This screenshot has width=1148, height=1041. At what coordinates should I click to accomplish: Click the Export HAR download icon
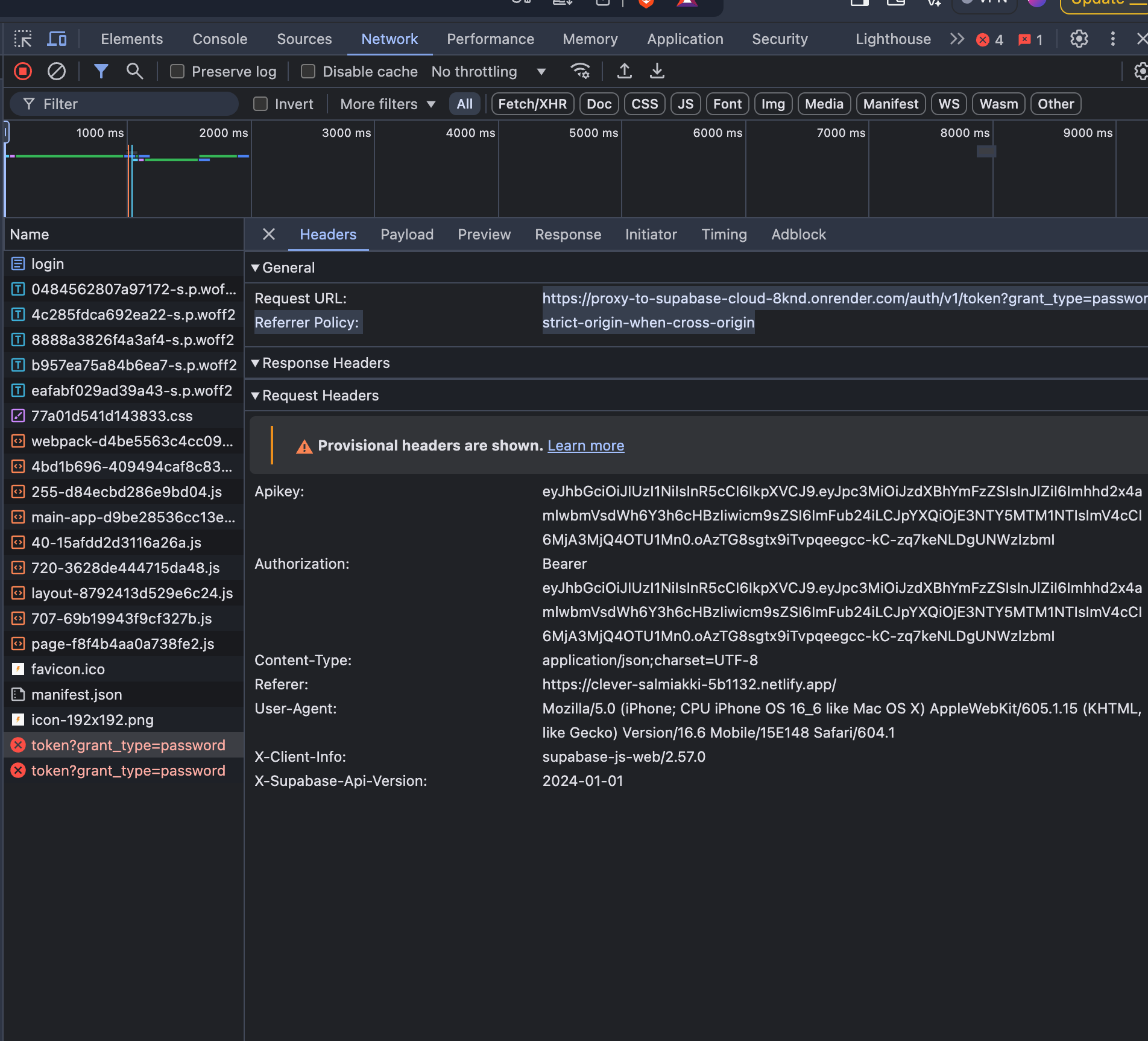pyautogui.click(x=657, y=72)
